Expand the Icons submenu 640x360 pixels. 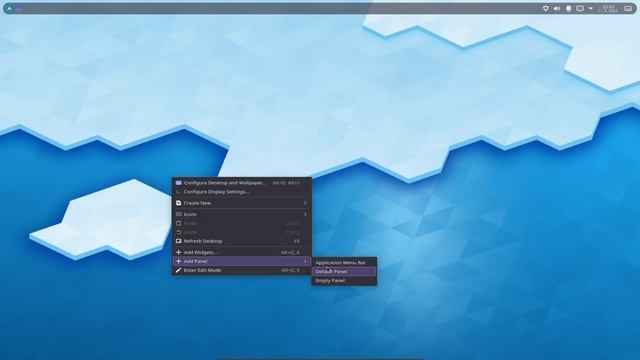tap(242, 214)
